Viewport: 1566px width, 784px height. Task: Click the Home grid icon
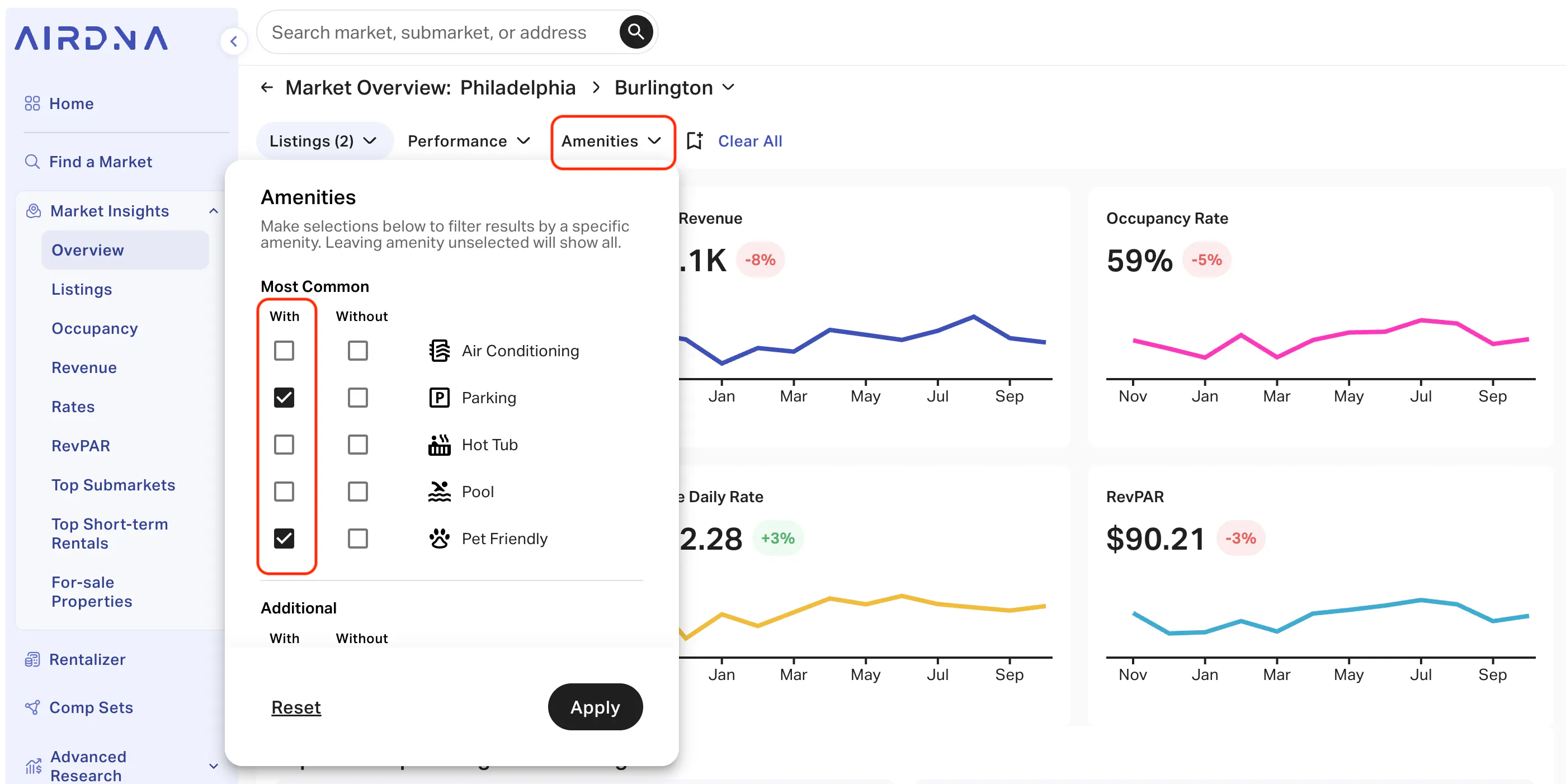(x=32, y=103)
